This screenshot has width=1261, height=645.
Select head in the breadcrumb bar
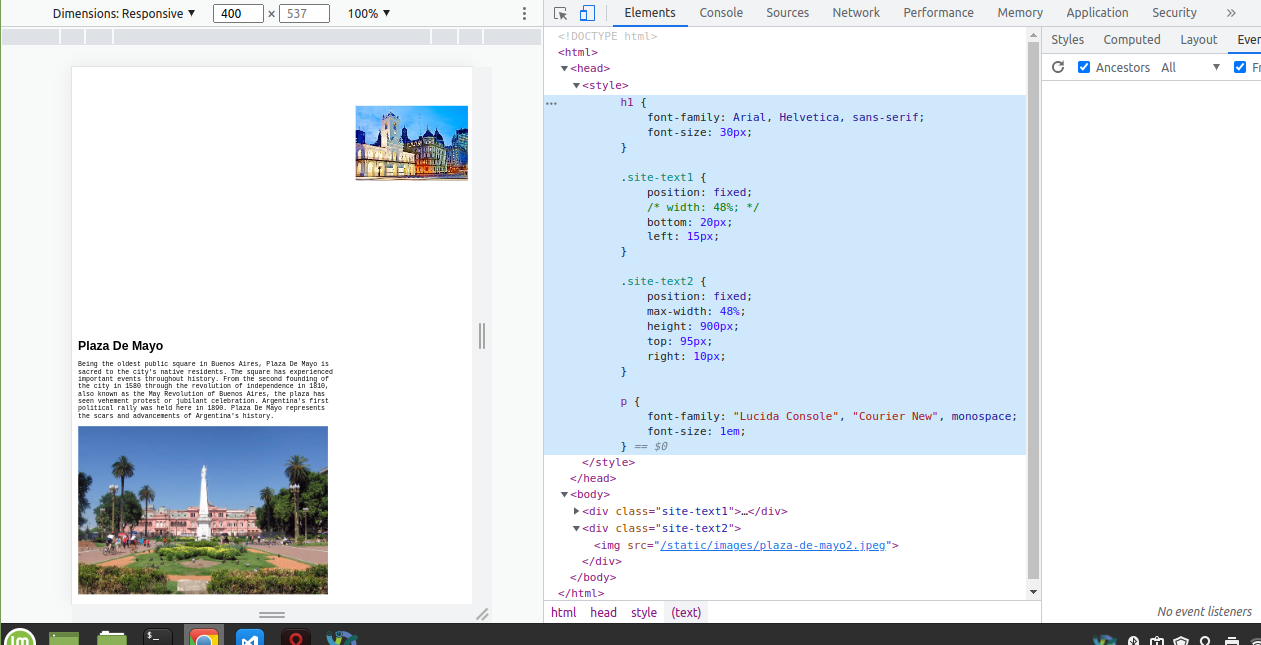coord(603,612)
